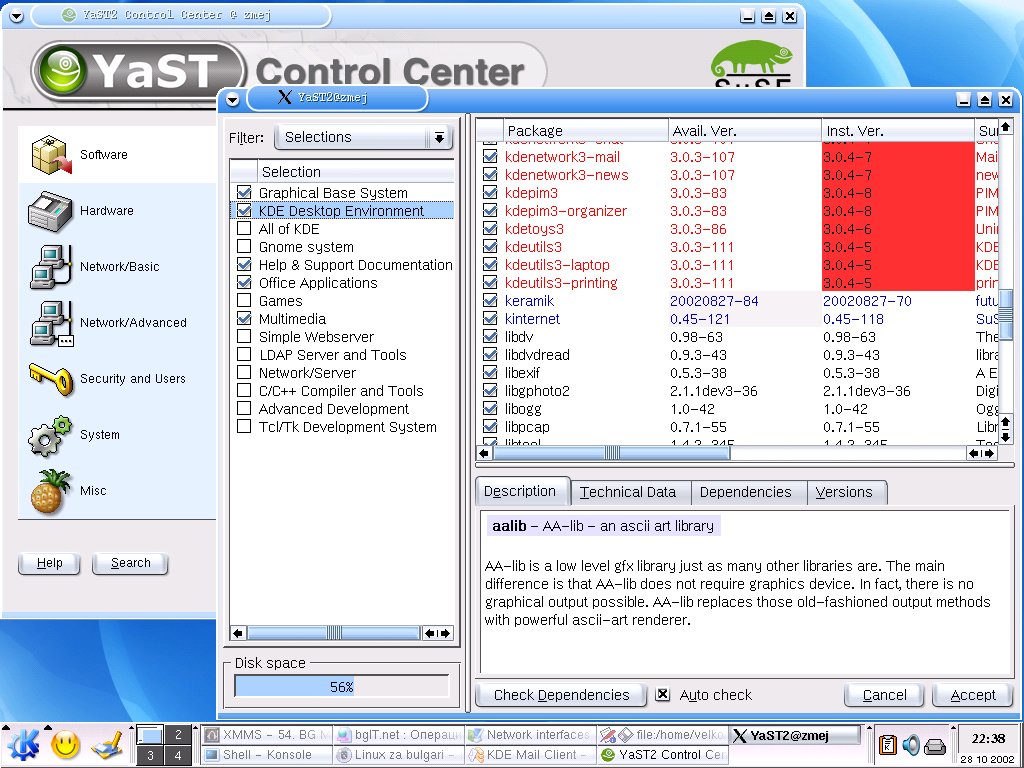Uncheck the Multimedia selection
Screen dimensions: 1024x768
tap(244, 319)
